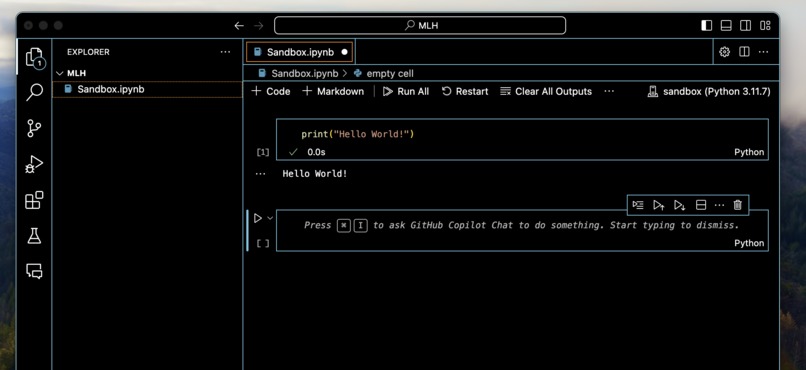Click into the empty code cell editor
806x370 pixels.
(x=522, y=225)
